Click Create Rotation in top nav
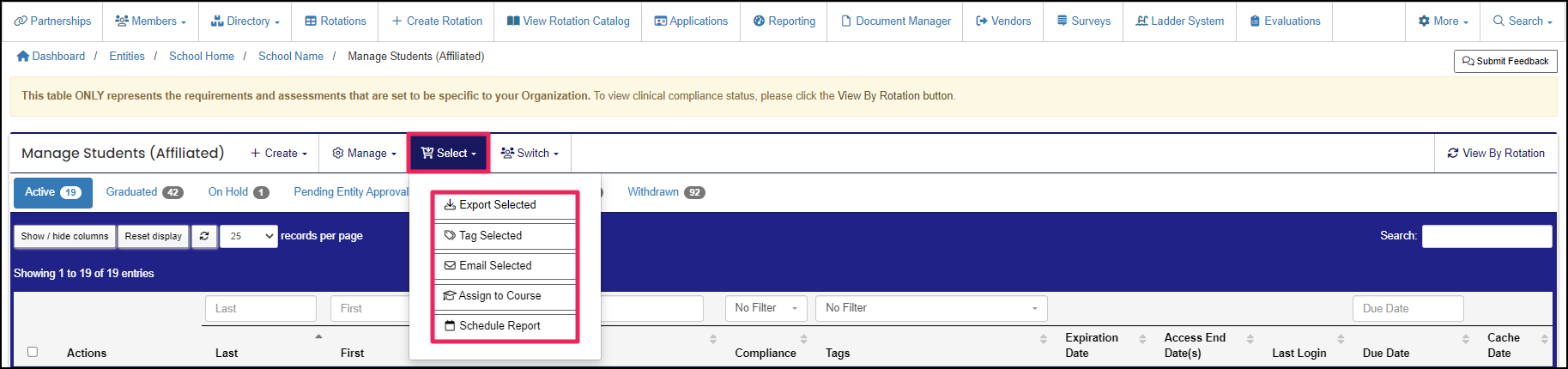The image size is (1568, 369). (x=436, y=21)
